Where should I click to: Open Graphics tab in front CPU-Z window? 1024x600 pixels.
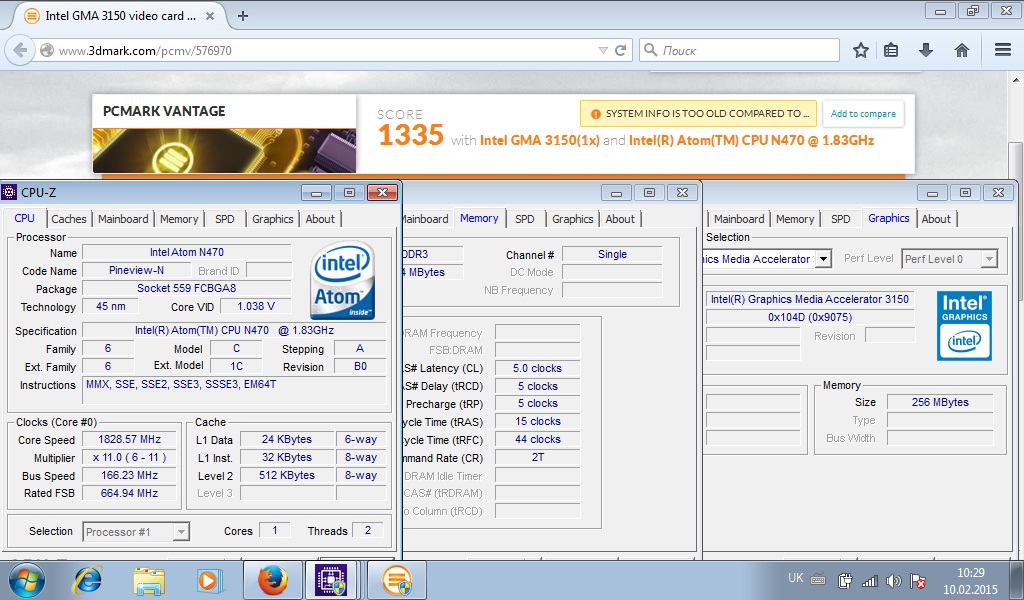[272, 219]
